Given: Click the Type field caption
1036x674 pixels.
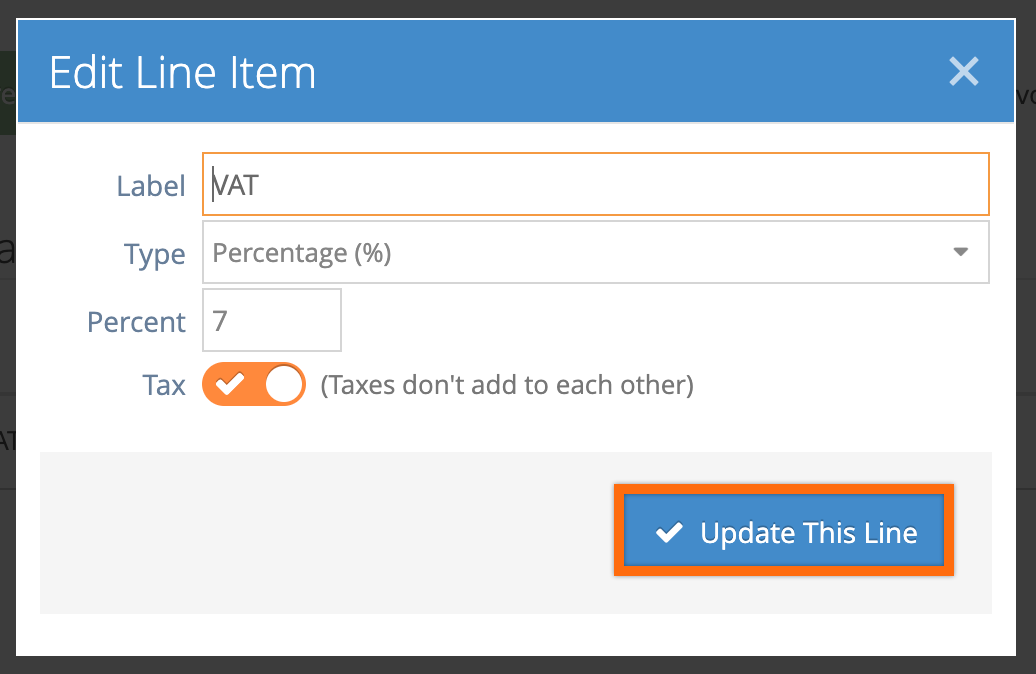Looking at the screenshot, I should (x=155, y=254).
